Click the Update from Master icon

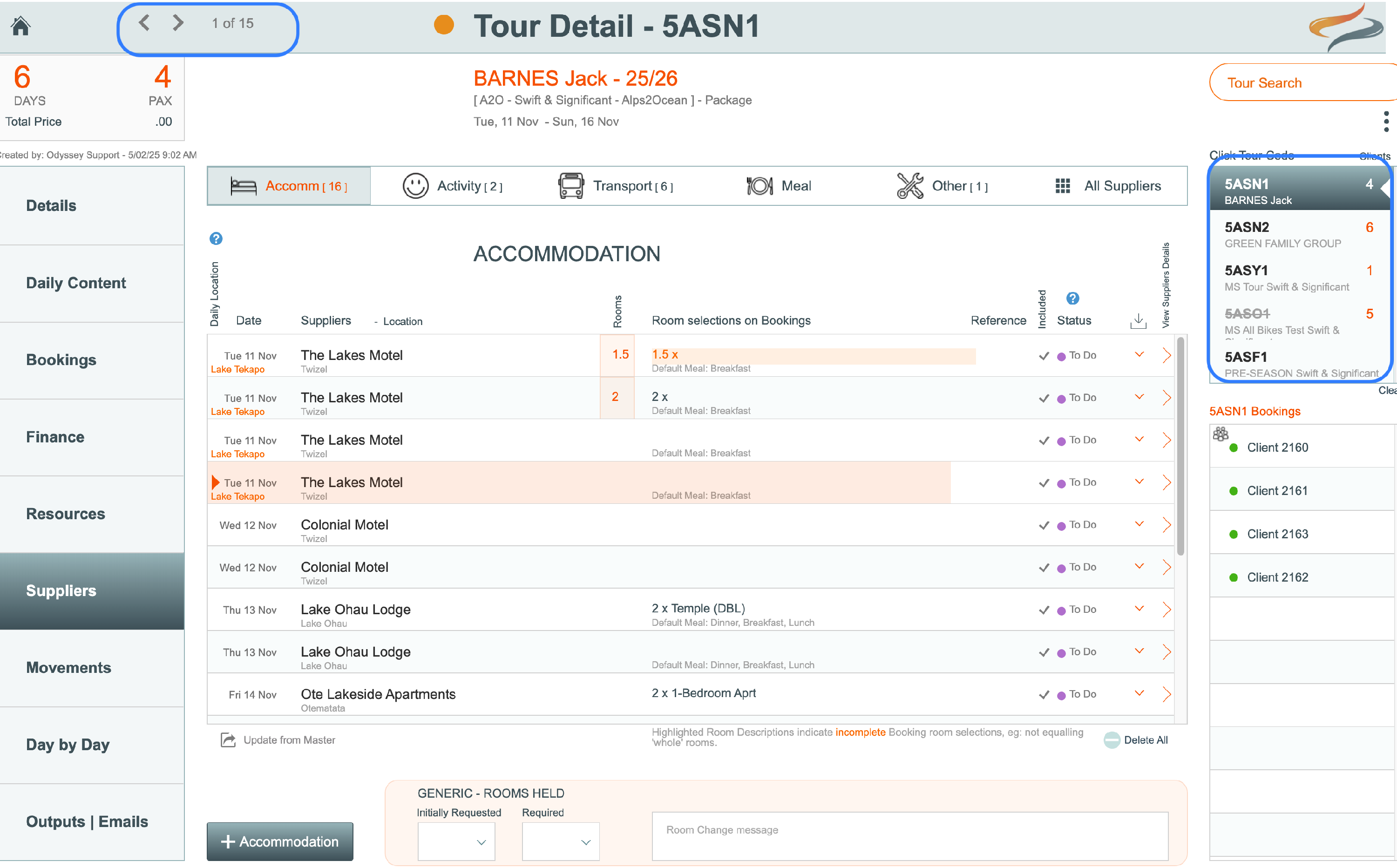[228, 739]
